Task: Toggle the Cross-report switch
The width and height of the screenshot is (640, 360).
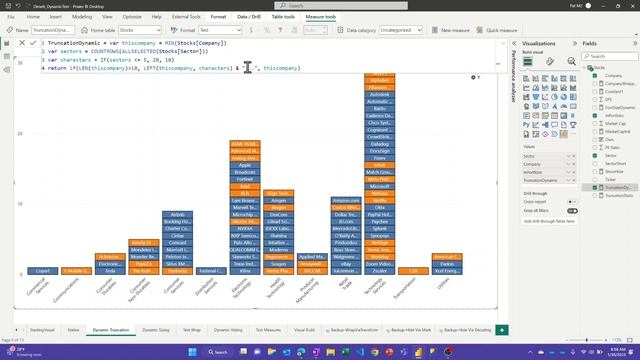Action: tap(572, 202)
